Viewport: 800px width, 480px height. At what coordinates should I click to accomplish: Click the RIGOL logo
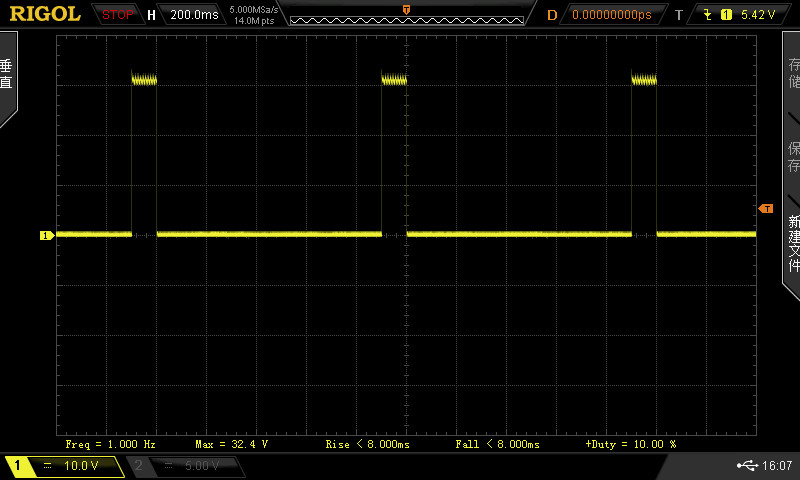tap(45, 14)
